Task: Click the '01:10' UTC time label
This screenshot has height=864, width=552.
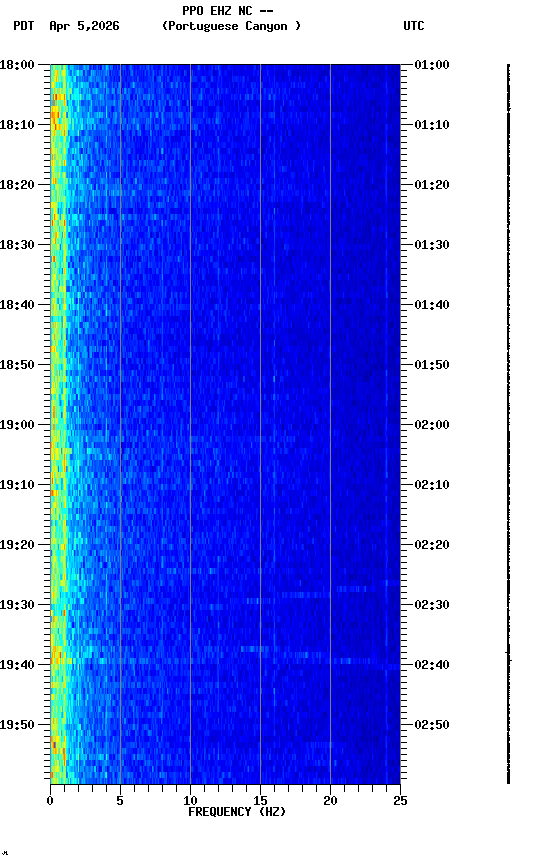Action: pyautogui.click(x=432, y=125)
